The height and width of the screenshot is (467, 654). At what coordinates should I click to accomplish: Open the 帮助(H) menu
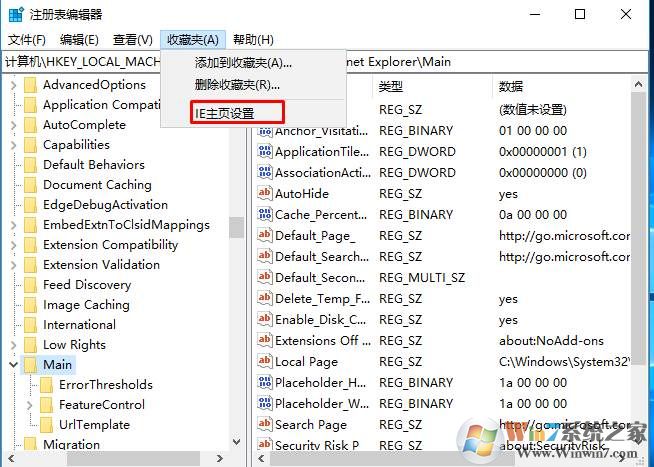[253, 40]
